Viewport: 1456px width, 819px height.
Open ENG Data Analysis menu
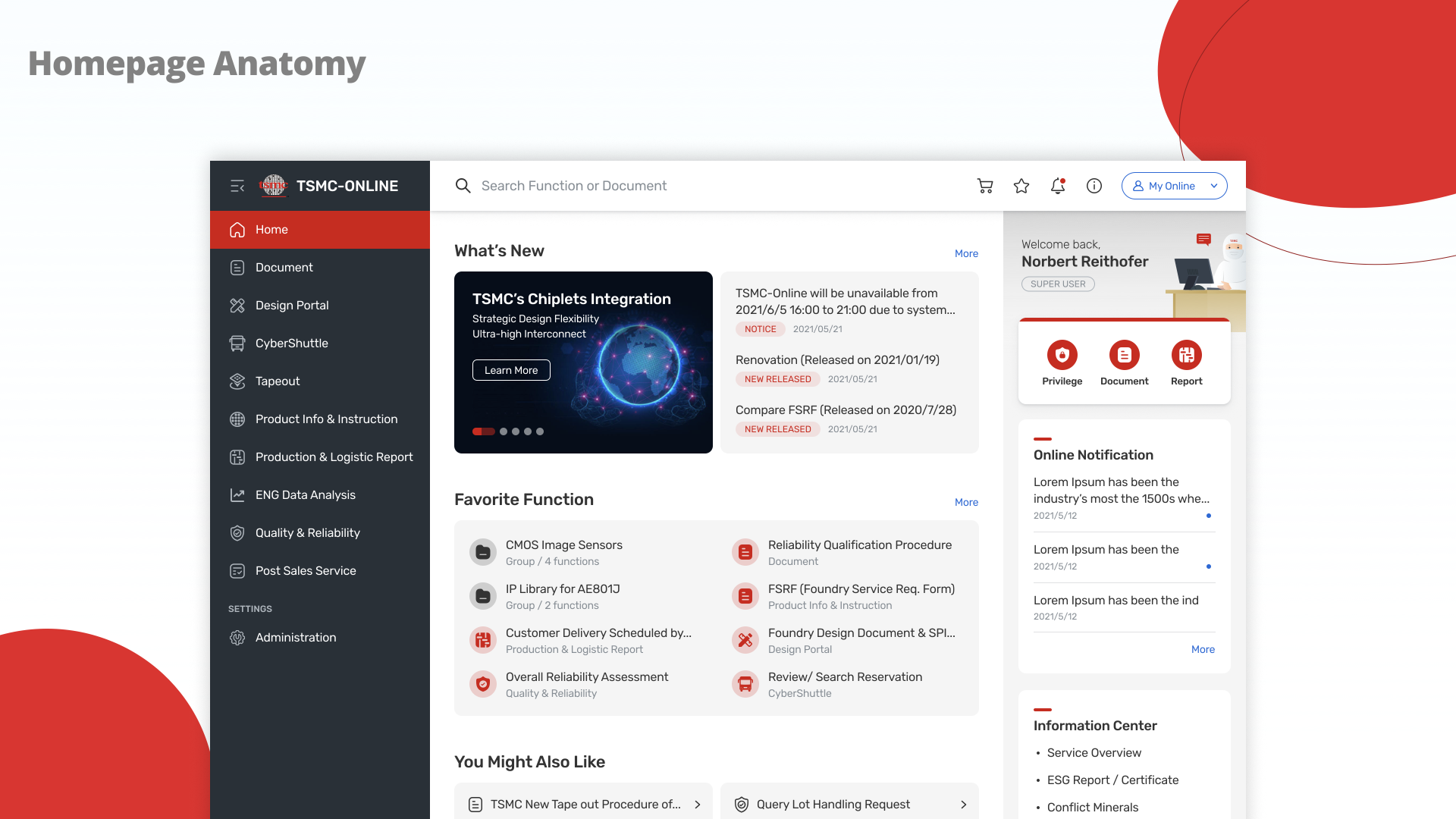click(x=320, y=495)
